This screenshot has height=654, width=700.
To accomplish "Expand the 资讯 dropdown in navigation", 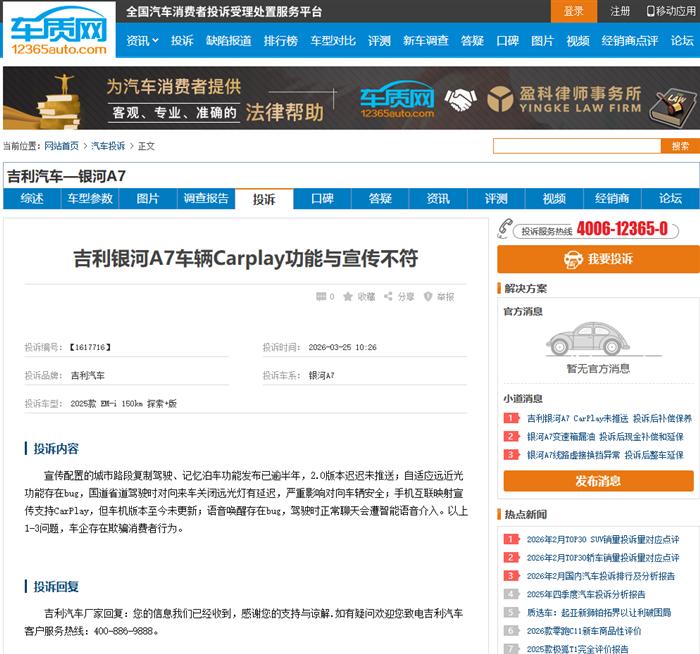I will [x=142, y=41].
